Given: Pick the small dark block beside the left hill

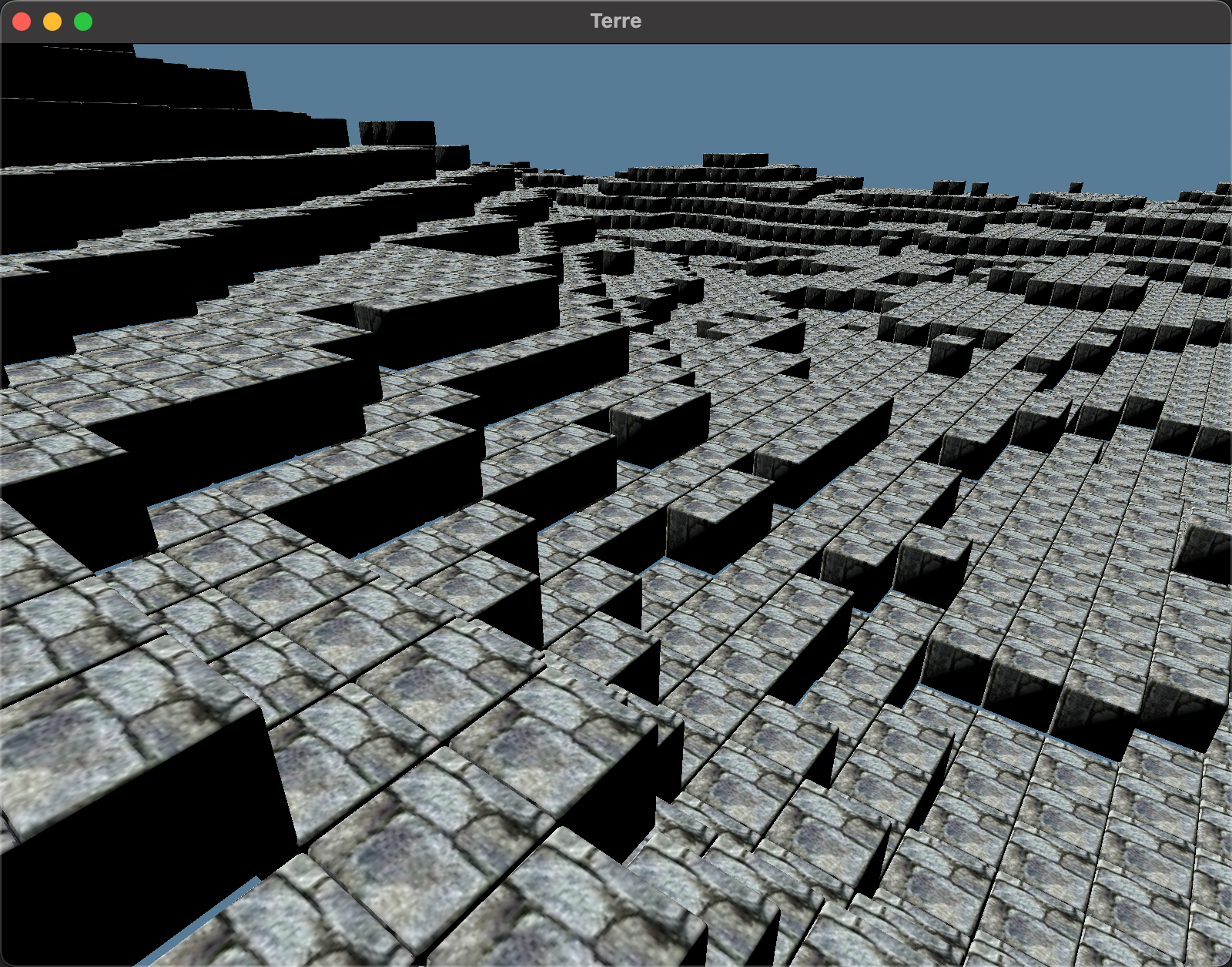Looking at the screenshot, I should (397, 132).
